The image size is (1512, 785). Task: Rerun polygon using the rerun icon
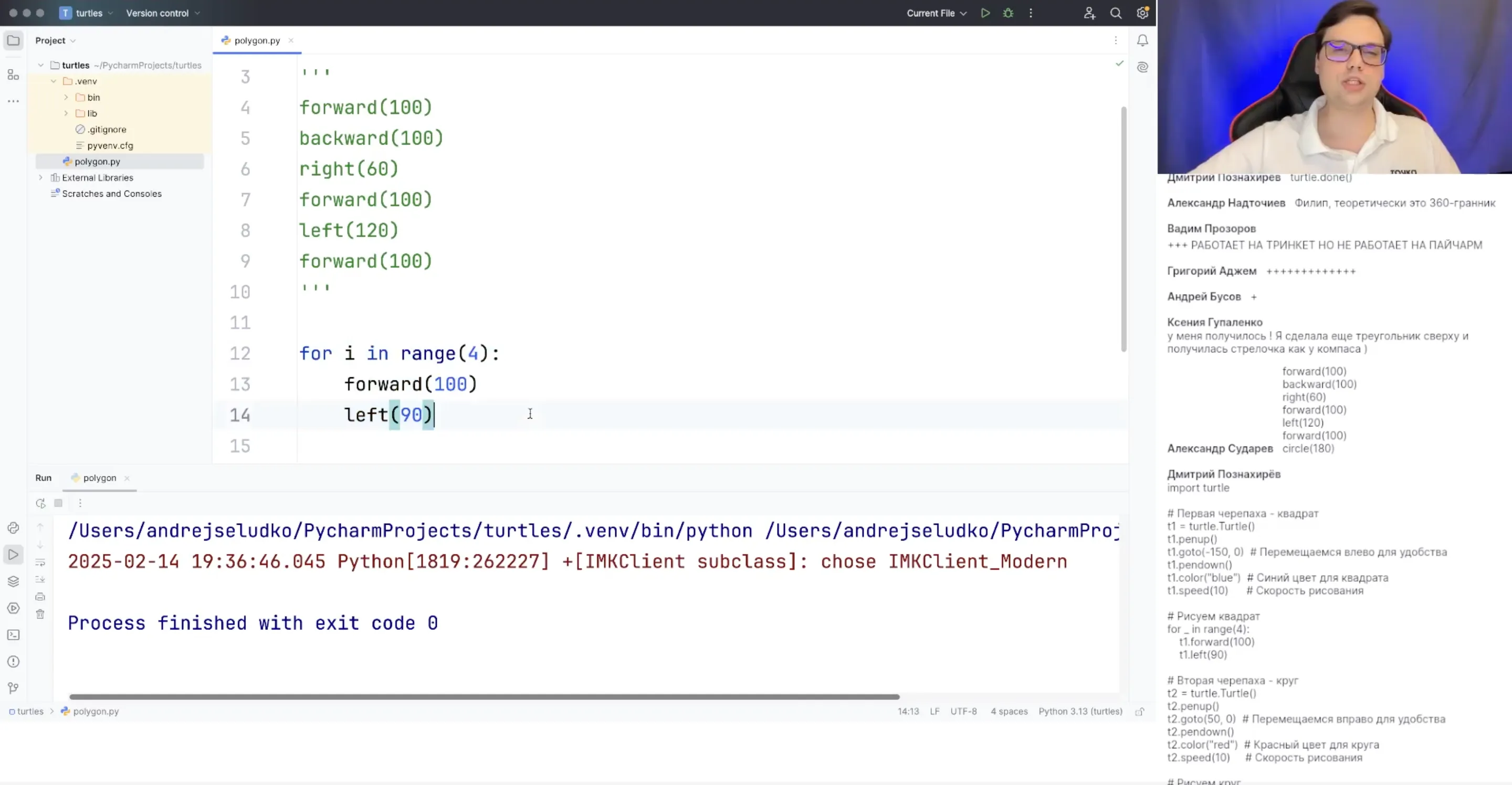click(40, 503)
